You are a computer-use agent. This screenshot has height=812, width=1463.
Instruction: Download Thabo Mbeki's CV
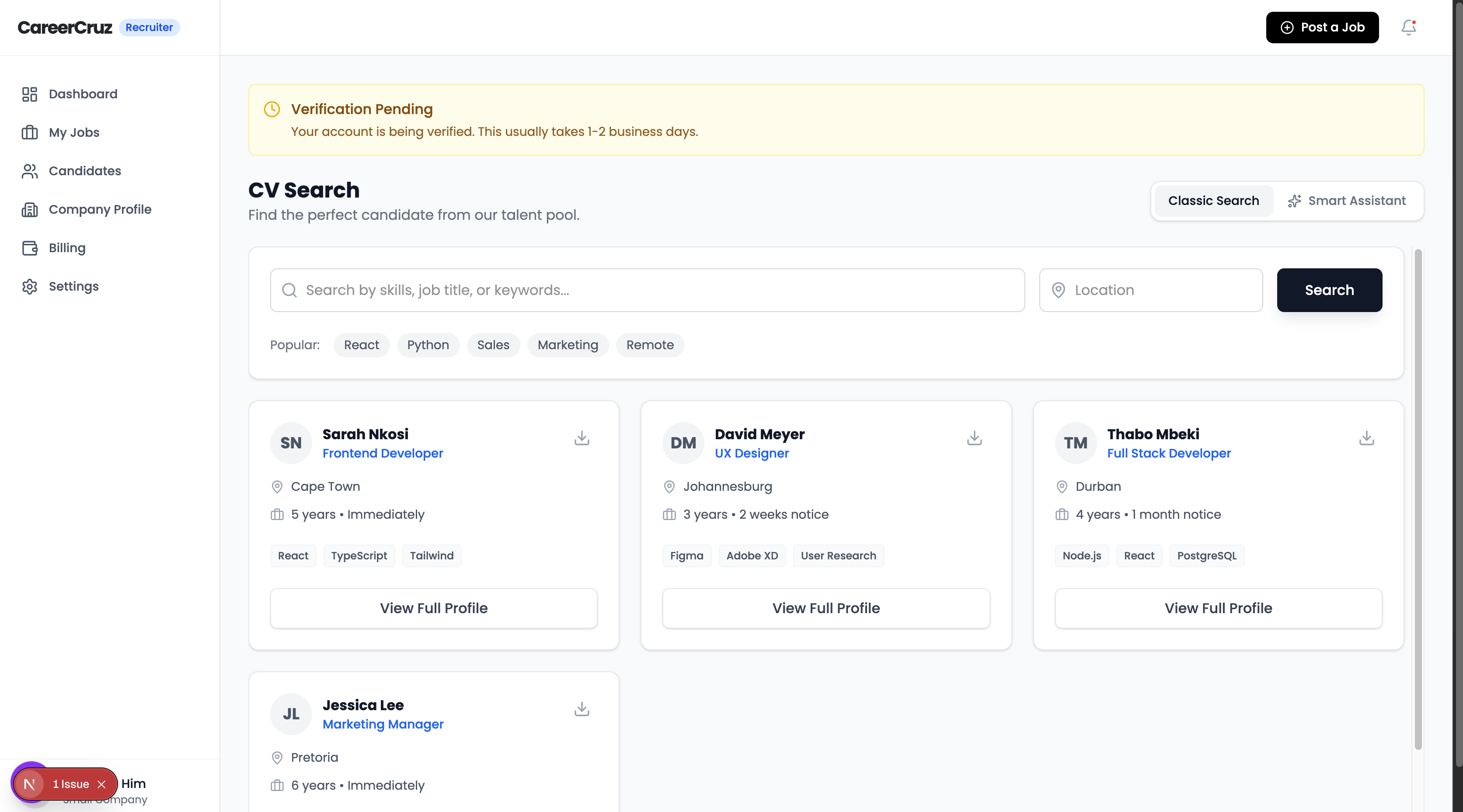(x=1366, y=438)
